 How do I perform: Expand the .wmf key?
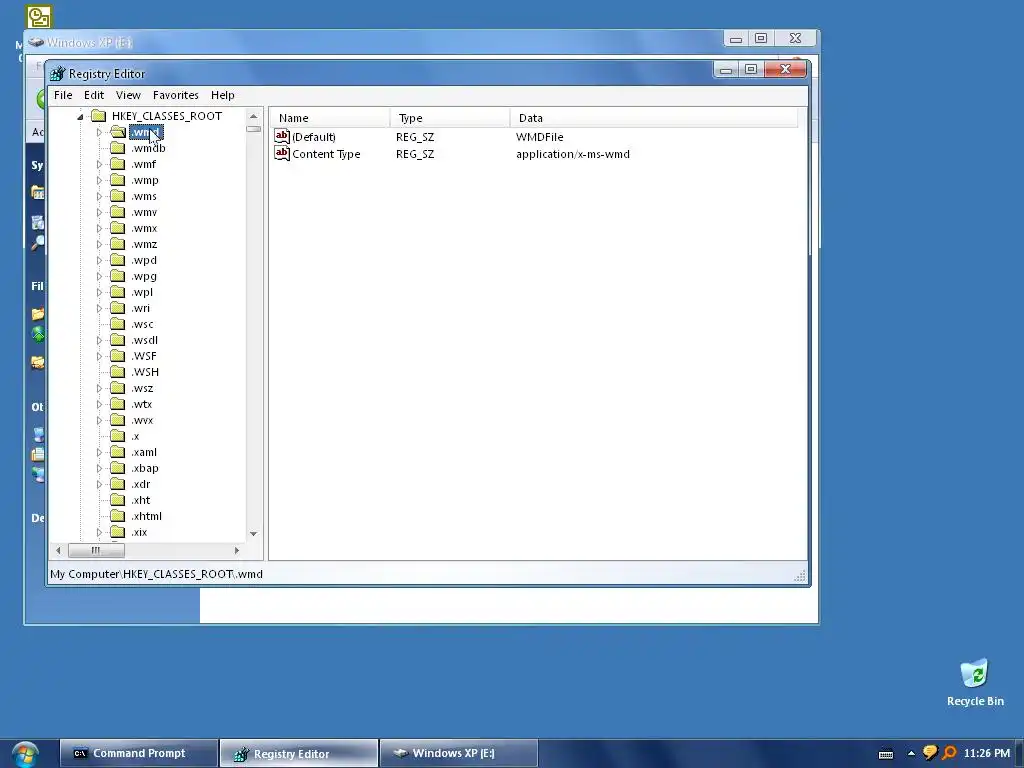click(99, 165)
